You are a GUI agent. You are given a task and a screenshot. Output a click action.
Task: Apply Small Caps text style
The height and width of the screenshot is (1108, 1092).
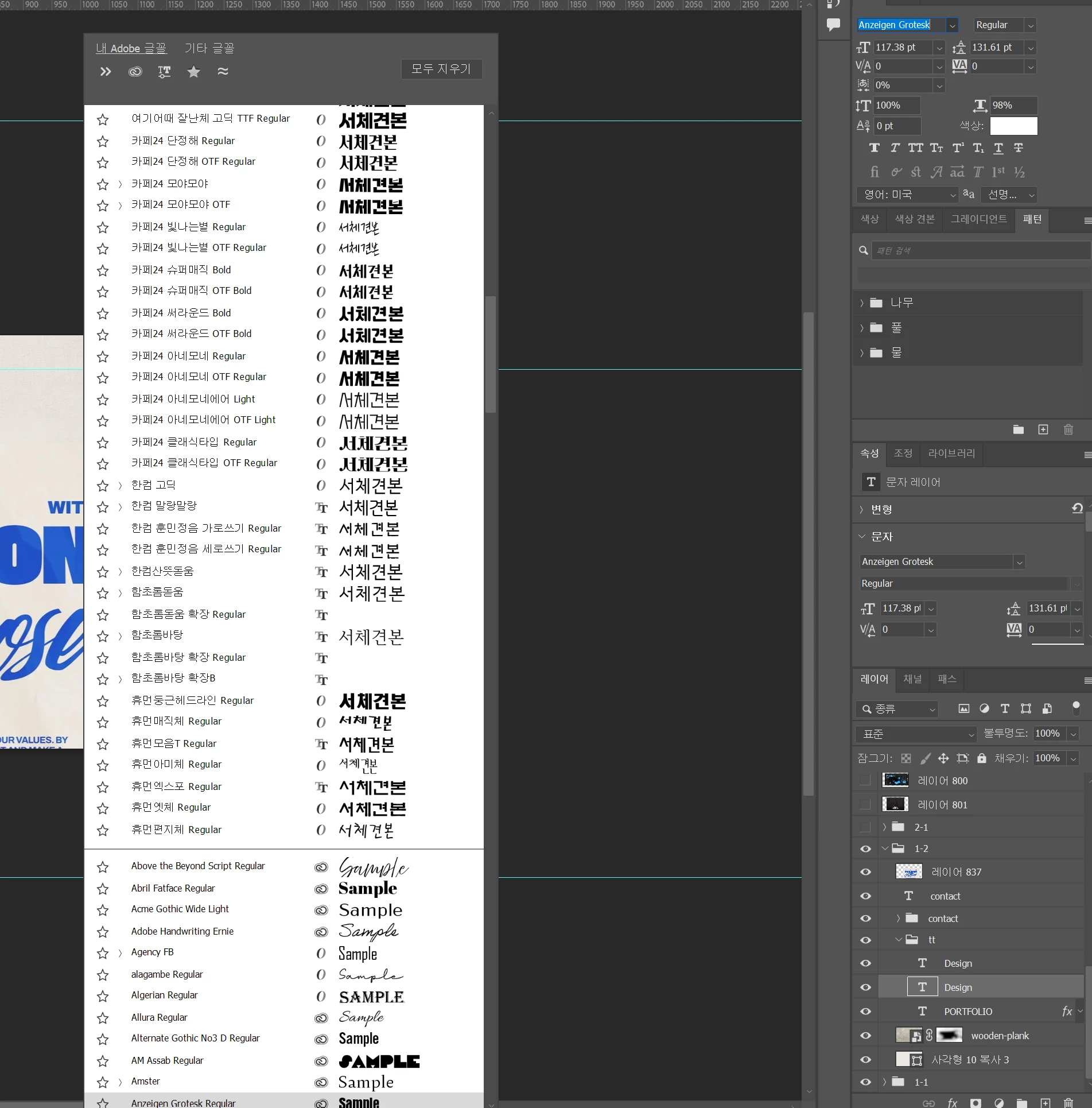click(x=936, y=148)
